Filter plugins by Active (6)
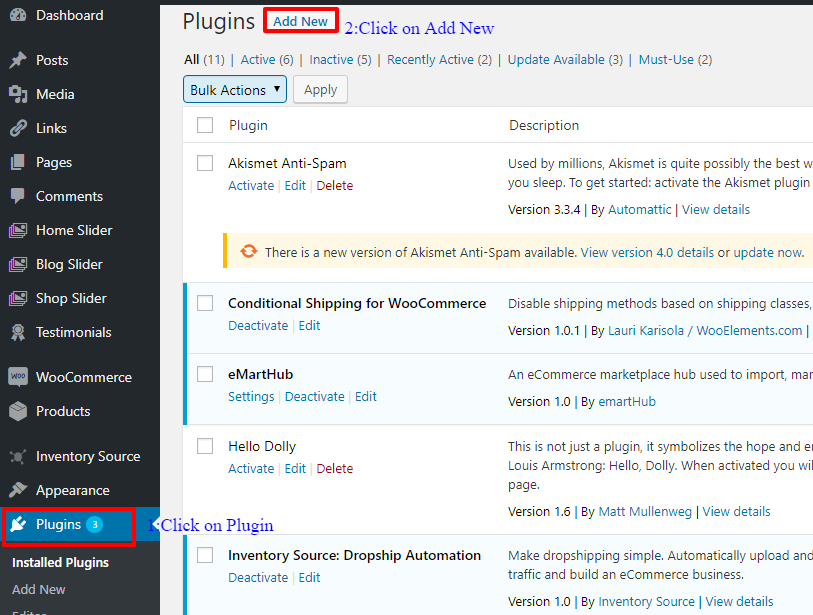This screenshot has height=615, width=813. (267, 60)
